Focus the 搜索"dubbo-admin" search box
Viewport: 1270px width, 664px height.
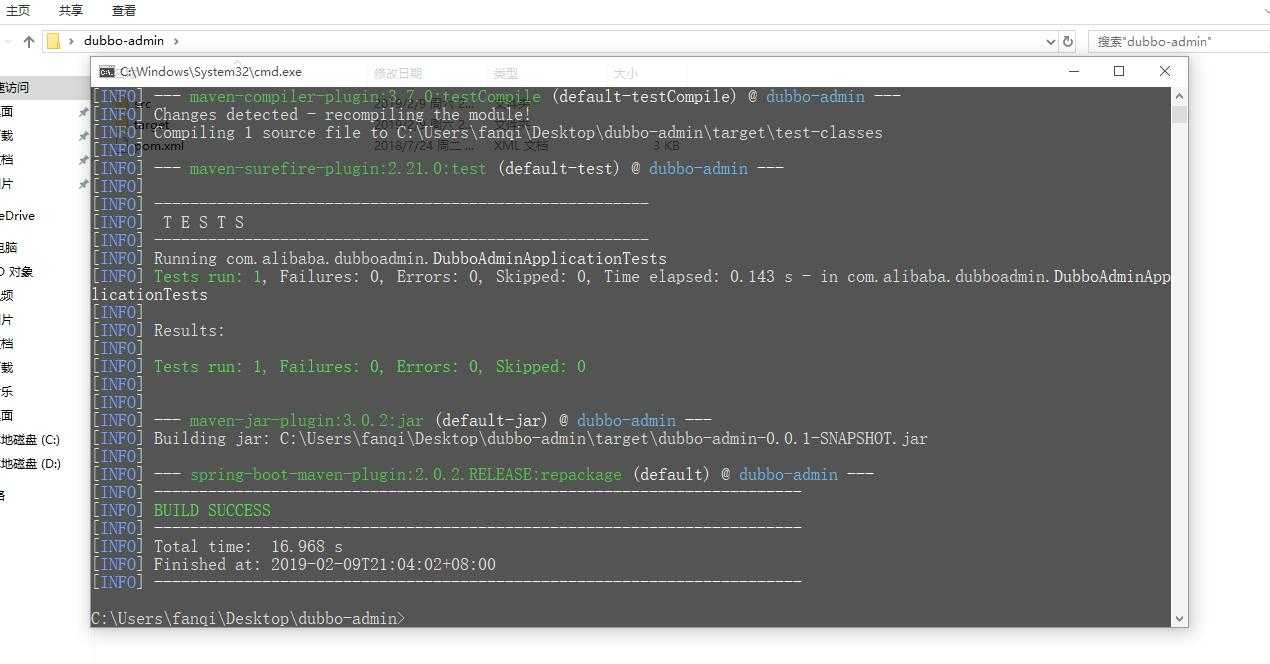click(1178, 41)
